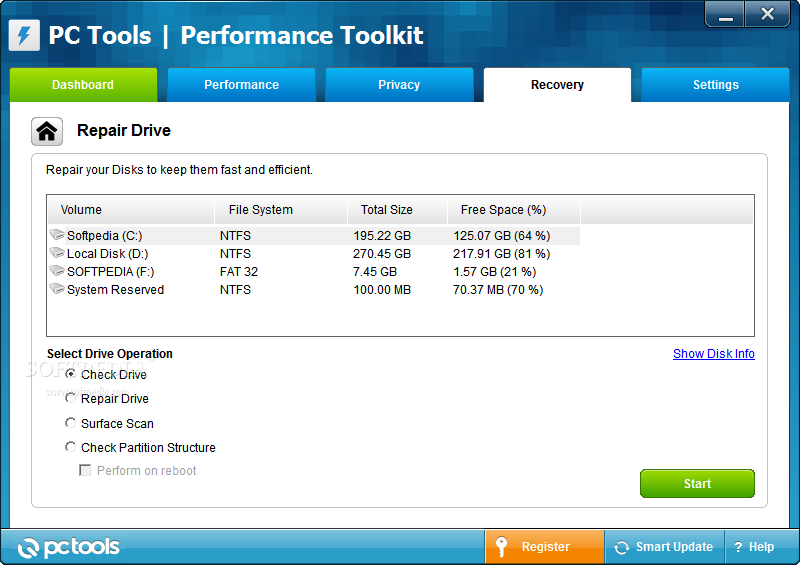Click the 1.57 GB (21 %) free space cell

(494, 272)
